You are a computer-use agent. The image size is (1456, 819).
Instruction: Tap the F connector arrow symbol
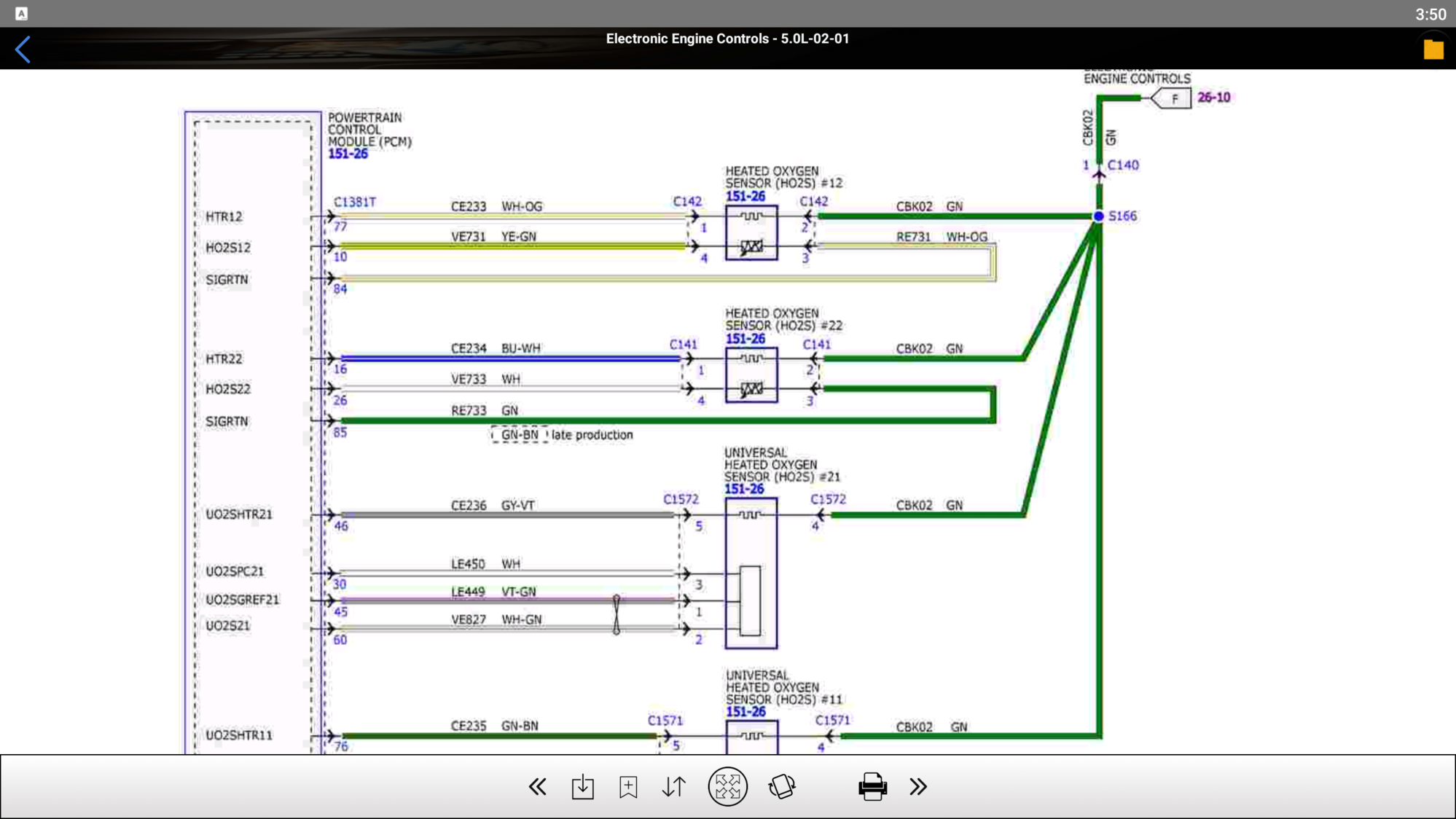[1173, 98]
